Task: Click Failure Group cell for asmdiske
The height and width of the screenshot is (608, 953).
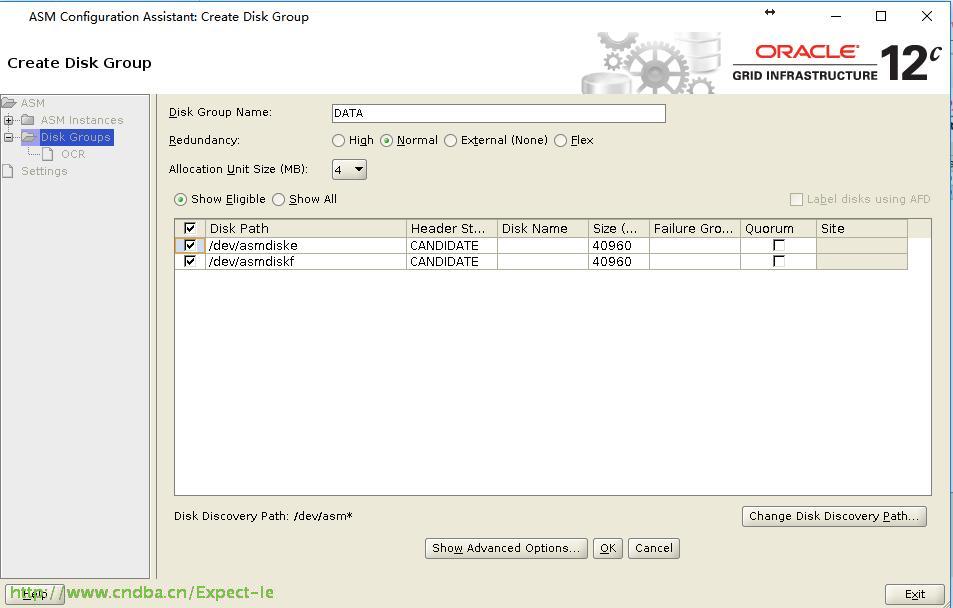Action: [695, 245]
